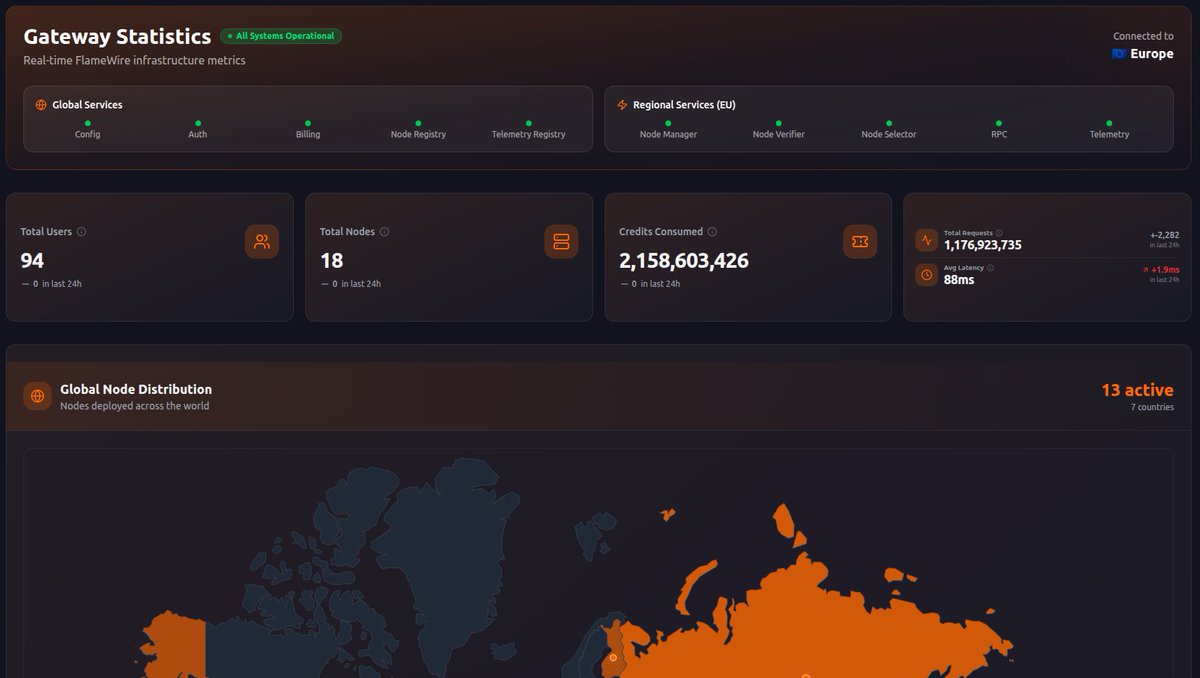Click the Node Manager status dot
This screenshot has height=678, width=1200.
668,123
